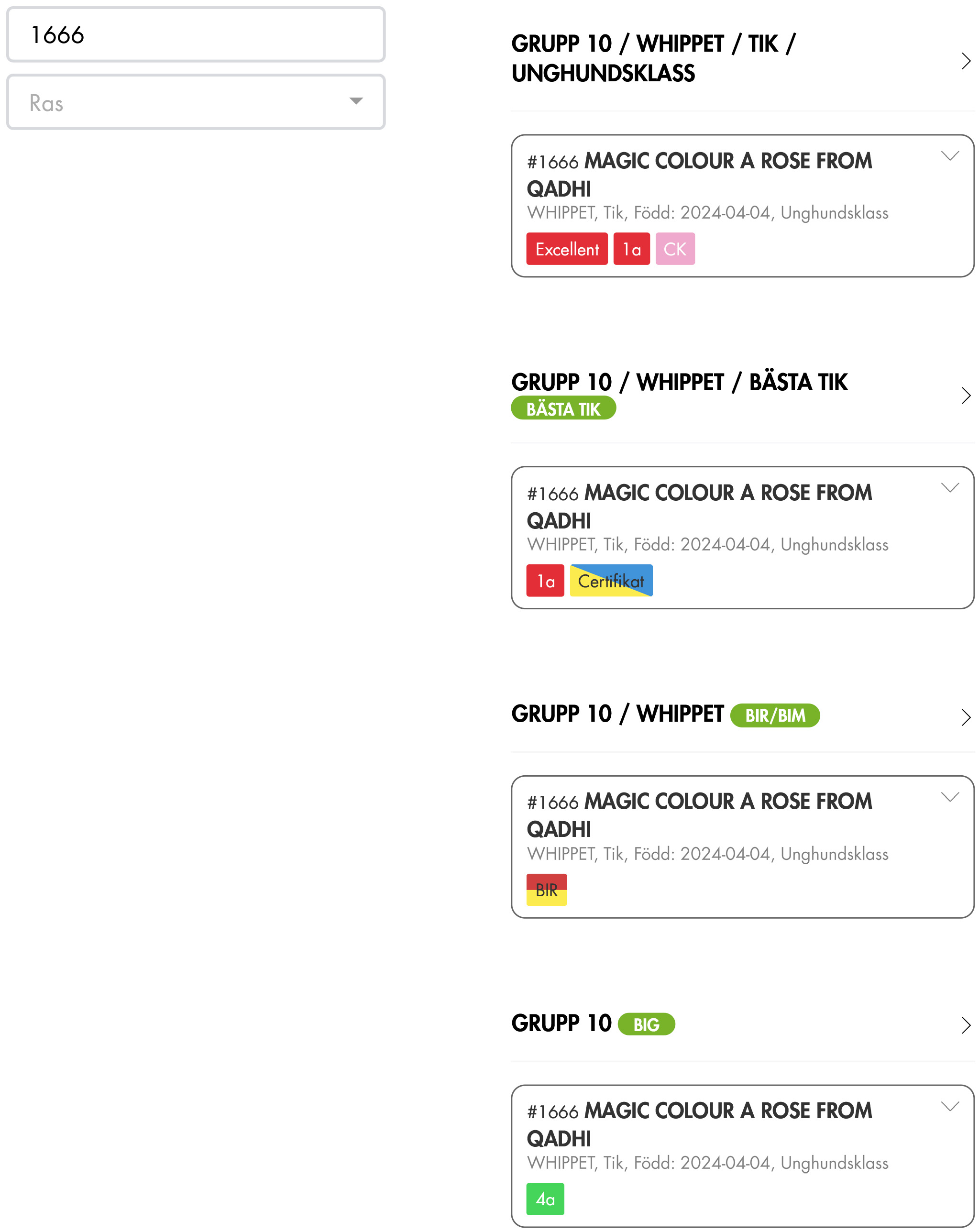Click the green BIR/BIM pill label
The image size is (979, 1232).
point(774,715)
